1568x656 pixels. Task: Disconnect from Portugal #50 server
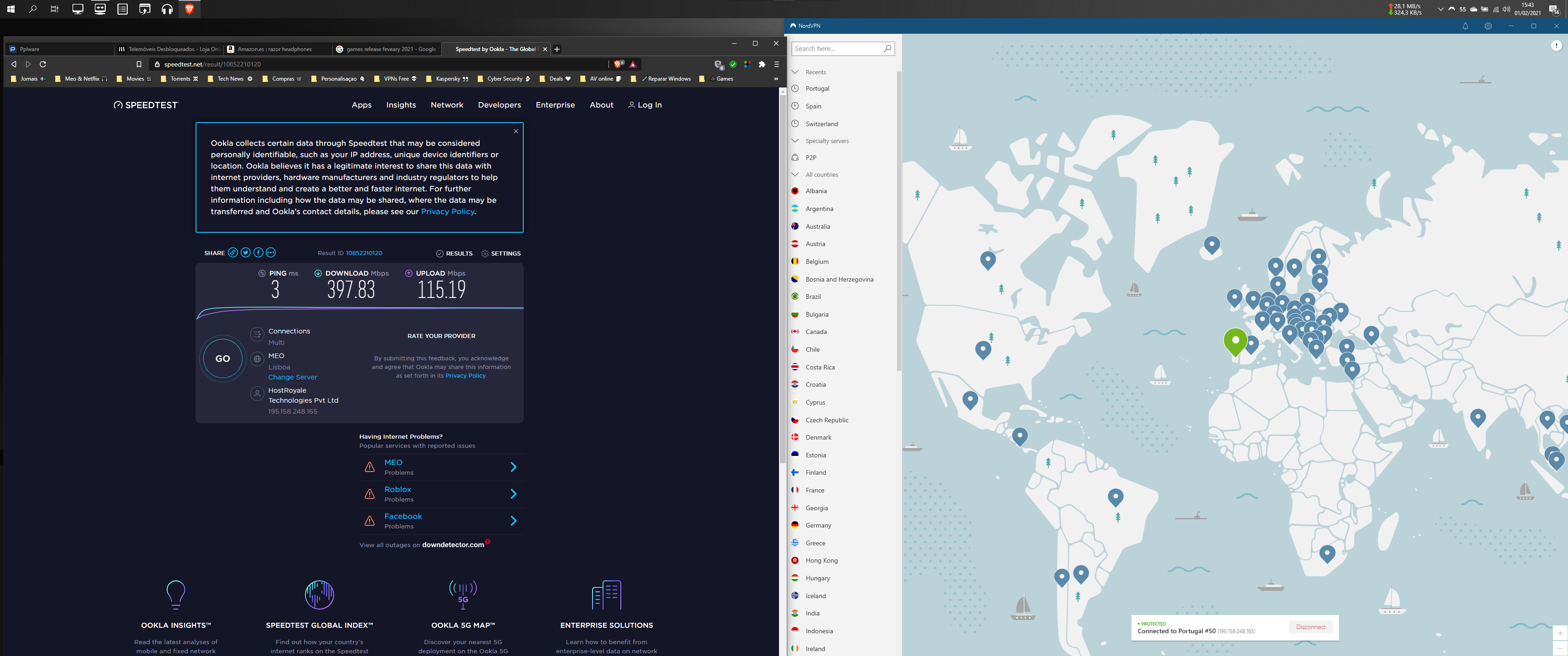pos(1310,627)
